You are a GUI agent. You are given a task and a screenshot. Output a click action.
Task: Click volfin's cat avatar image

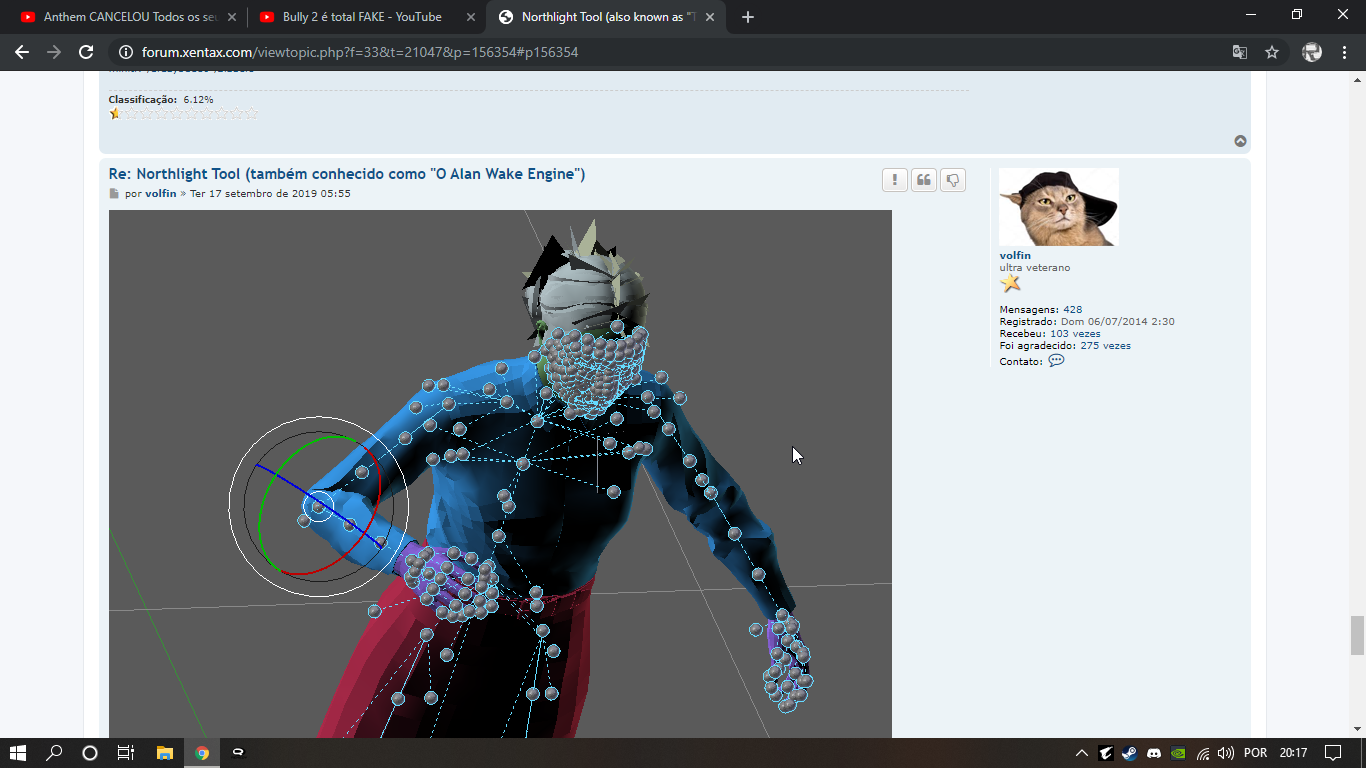[1059, 207]
